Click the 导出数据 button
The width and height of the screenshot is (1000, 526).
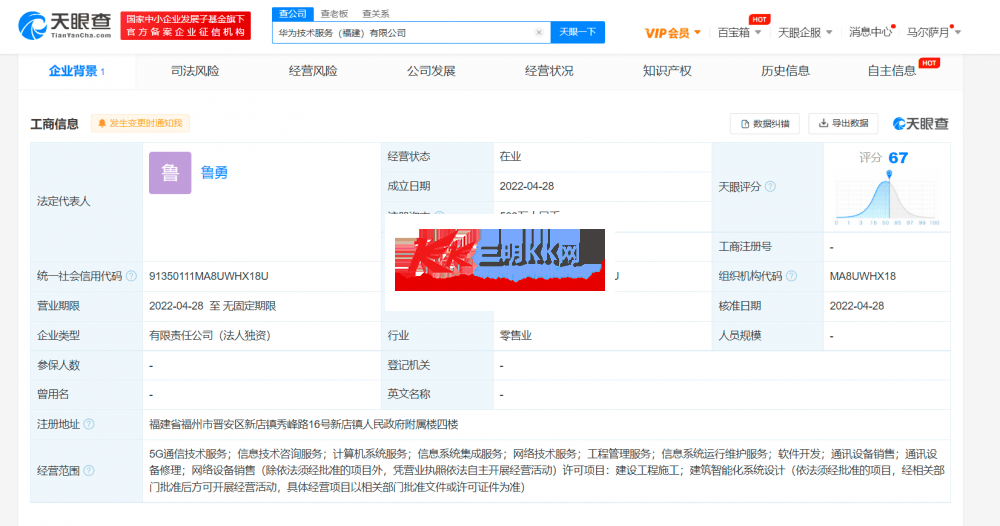click(x=843, y=123)
